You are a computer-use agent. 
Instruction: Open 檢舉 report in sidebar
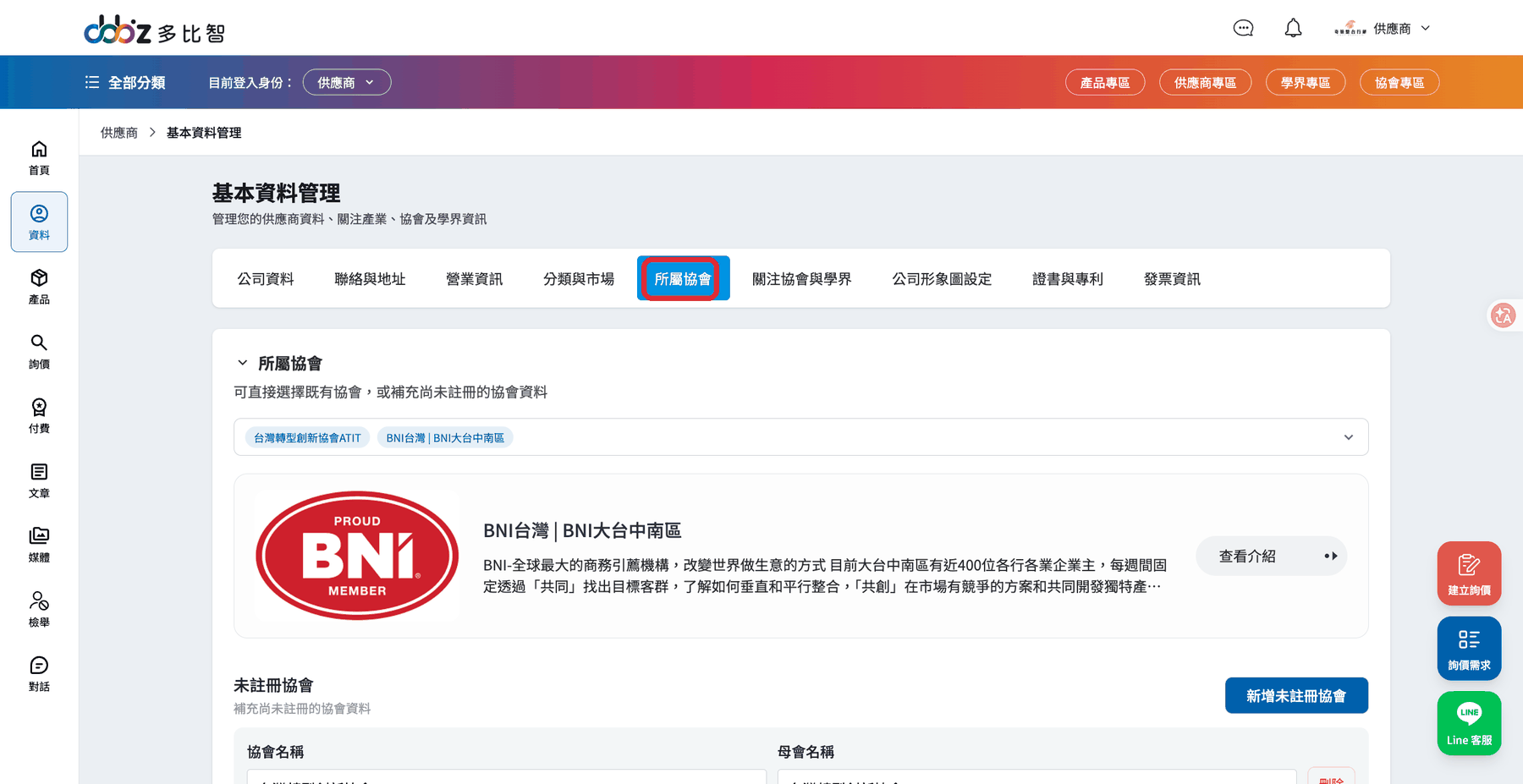(x=39, y=610)
